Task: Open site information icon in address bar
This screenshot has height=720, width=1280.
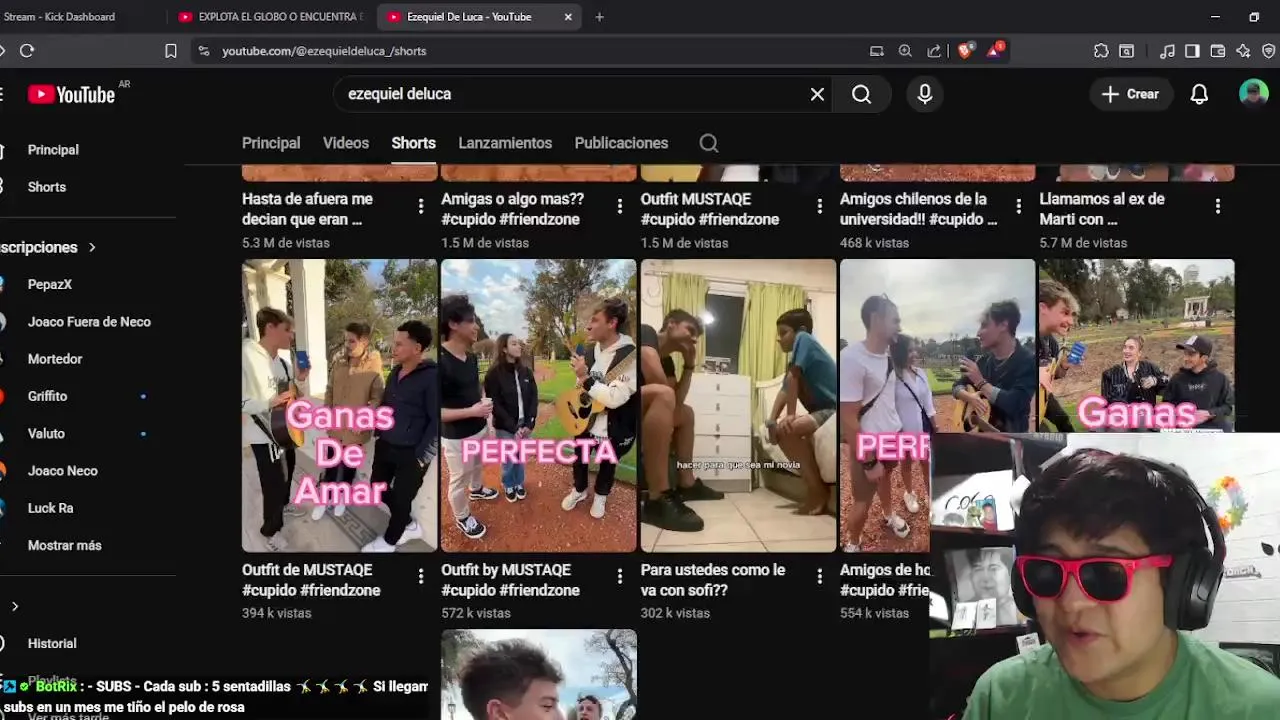Action: click(204, 51)
